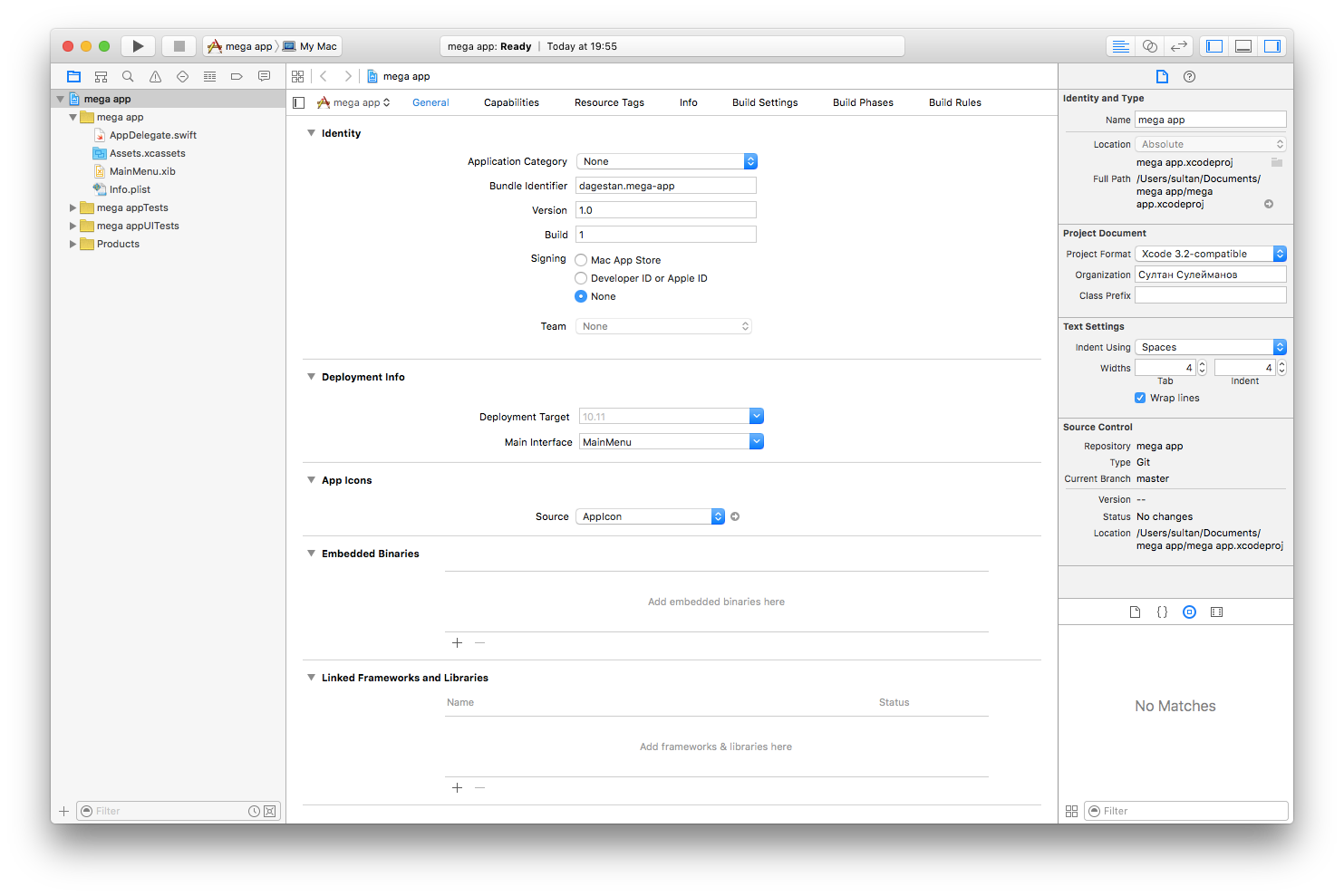Open the Breakpoint navigator icon
Image resolution: width=1344 pixels, height=896 pixels.
(x=237, y=77)
